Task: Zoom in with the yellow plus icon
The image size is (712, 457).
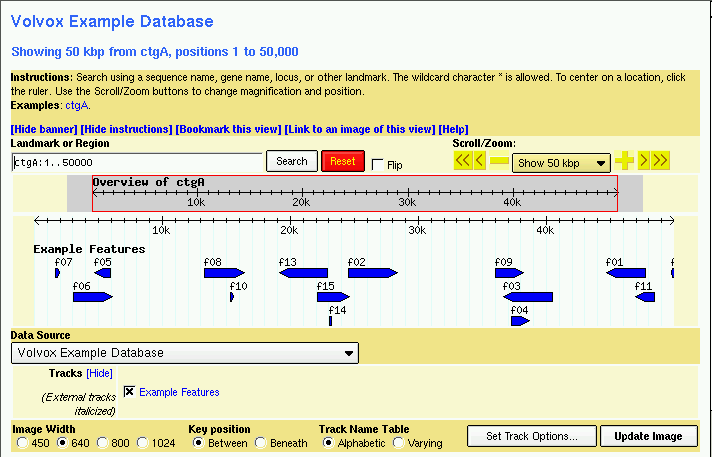Action: pyautogui.click(x=625, y=161)
